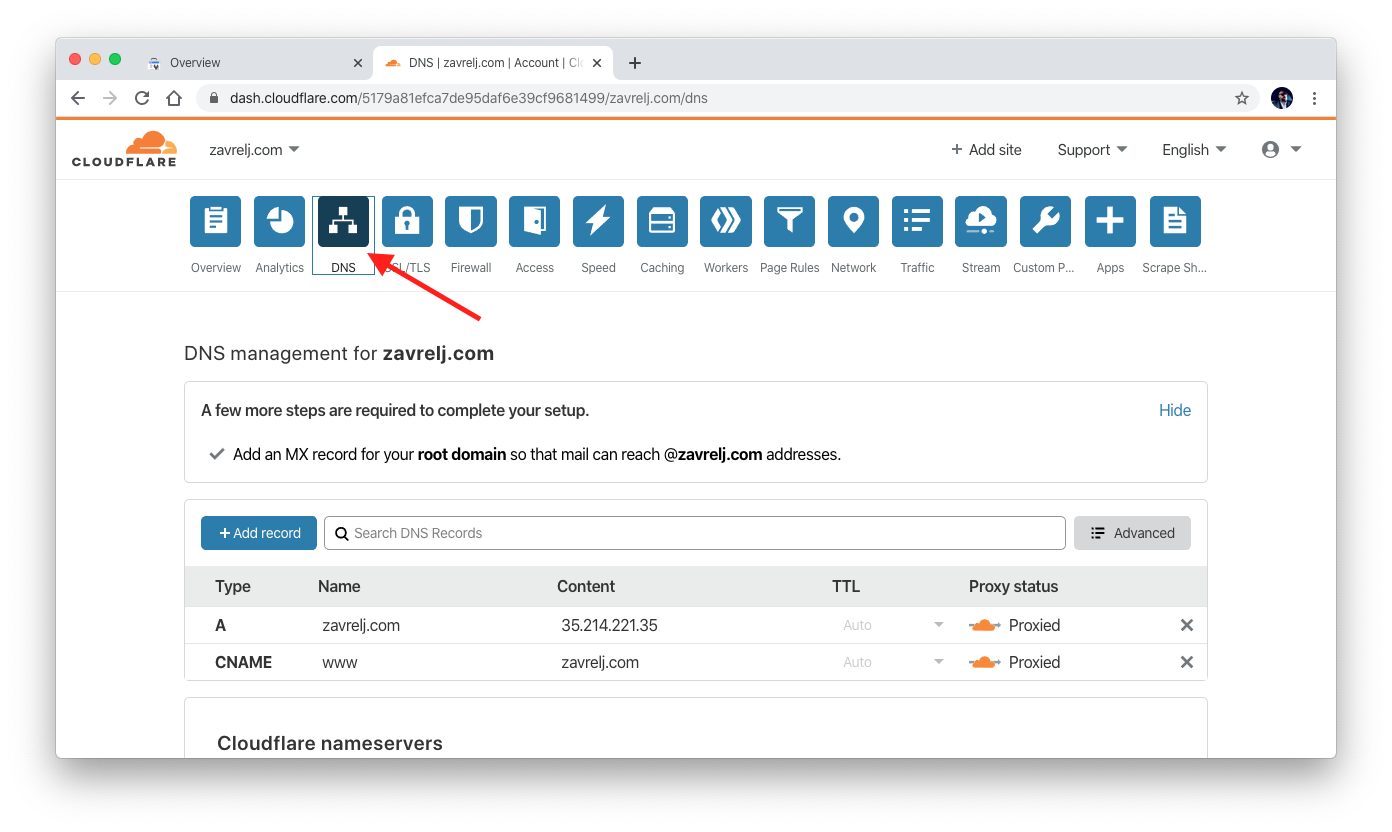Viewport: 1392px width, 832px height.
Task: Click the CNAME type cell
Action: click(x=243, y=662)
